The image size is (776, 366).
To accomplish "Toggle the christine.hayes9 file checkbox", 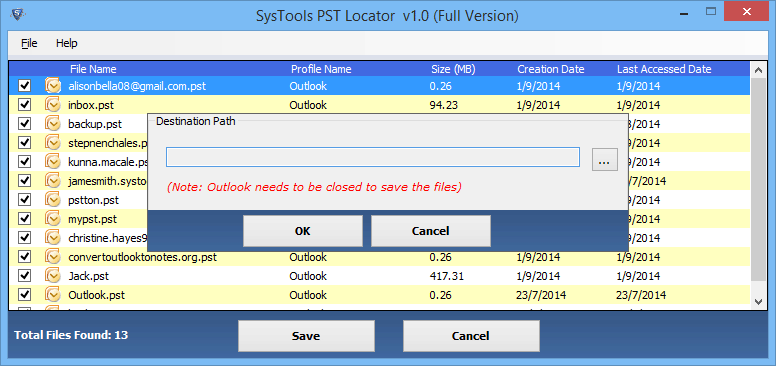I will click(24, 238).
